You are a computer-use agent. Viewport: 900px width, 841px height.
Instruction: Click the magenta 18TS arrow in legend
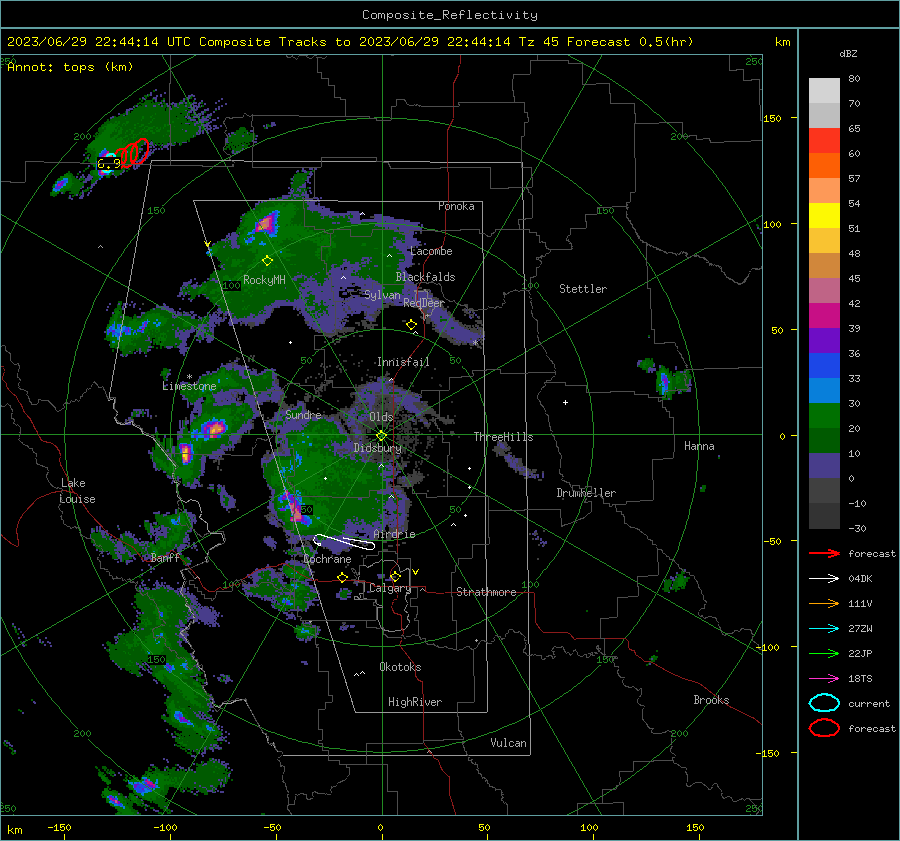coord(824,679)
